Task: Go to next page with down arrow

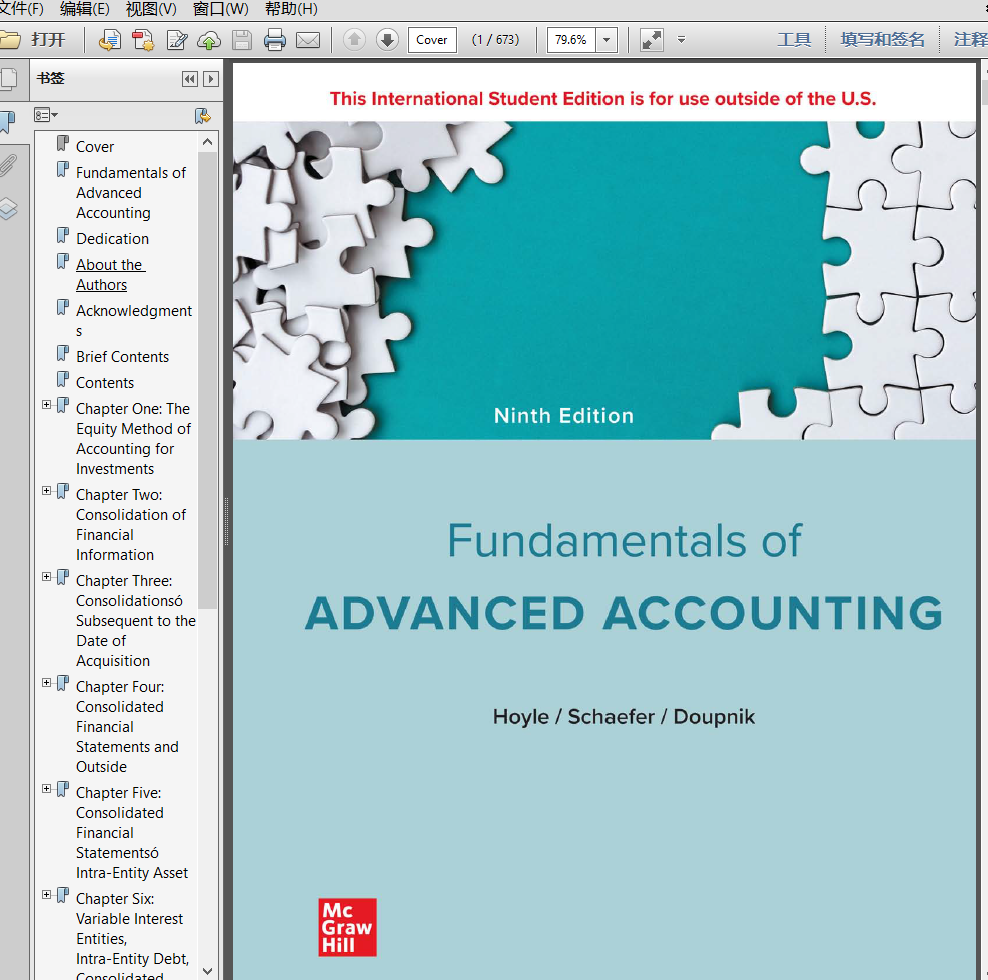Action: pos(387,40)
